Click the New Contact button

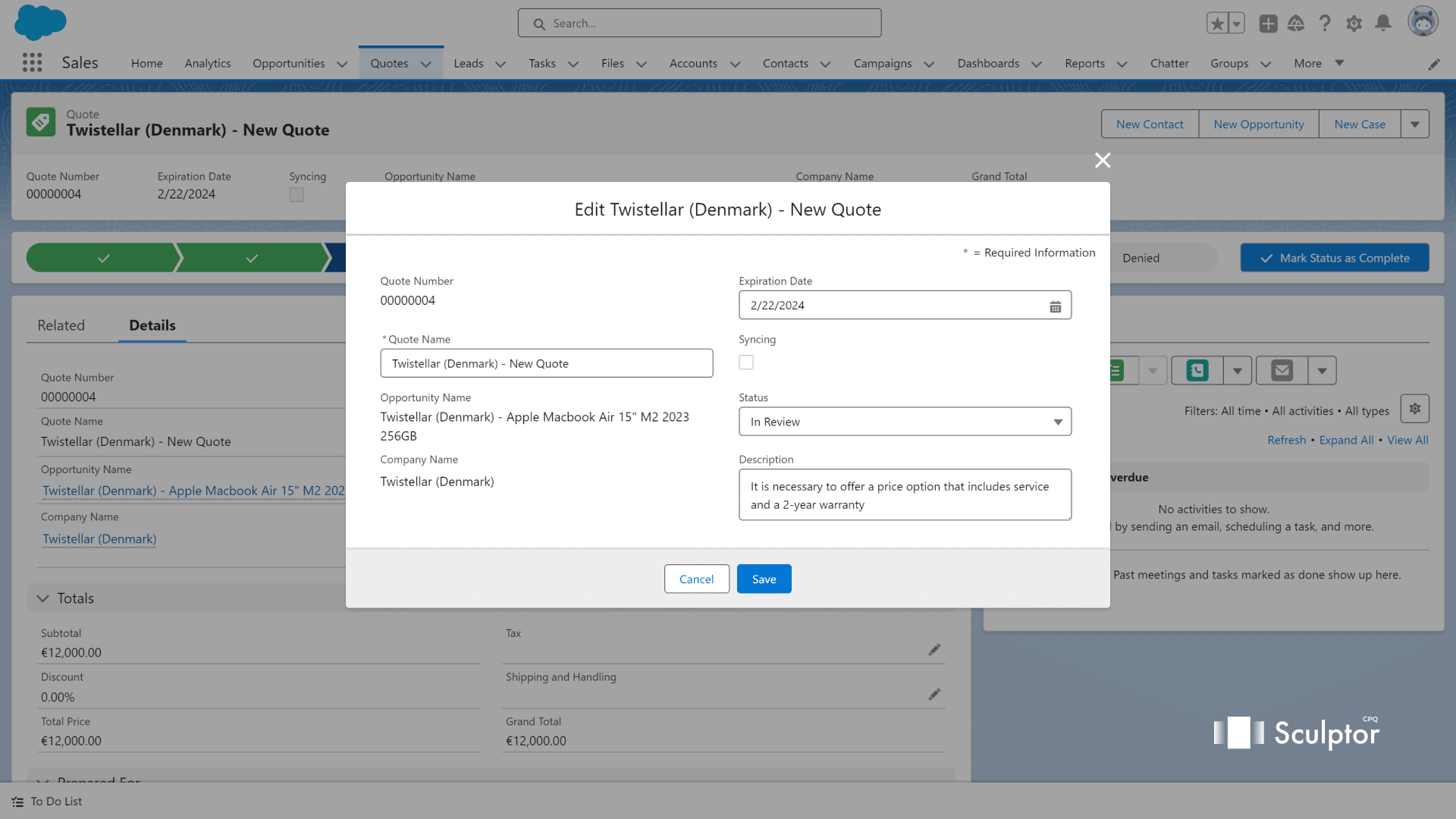1150,124
